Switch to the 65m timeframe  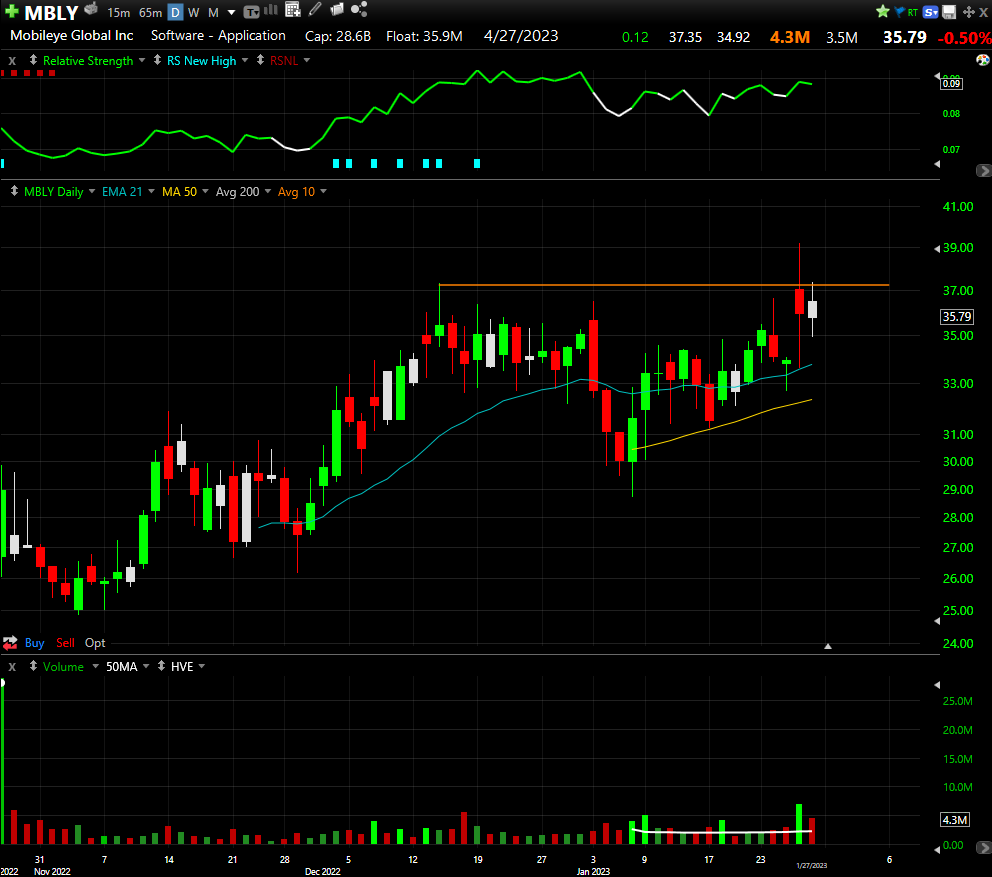point(151,13)
